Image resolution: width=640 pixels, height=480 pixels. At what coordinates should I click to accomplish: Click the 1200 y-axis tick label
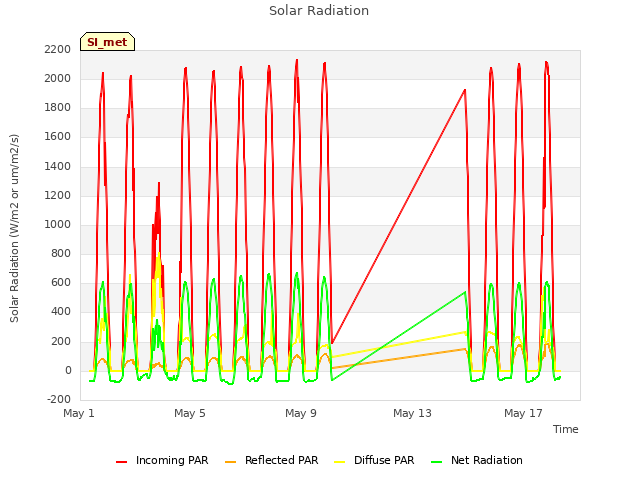click(58, 195)
